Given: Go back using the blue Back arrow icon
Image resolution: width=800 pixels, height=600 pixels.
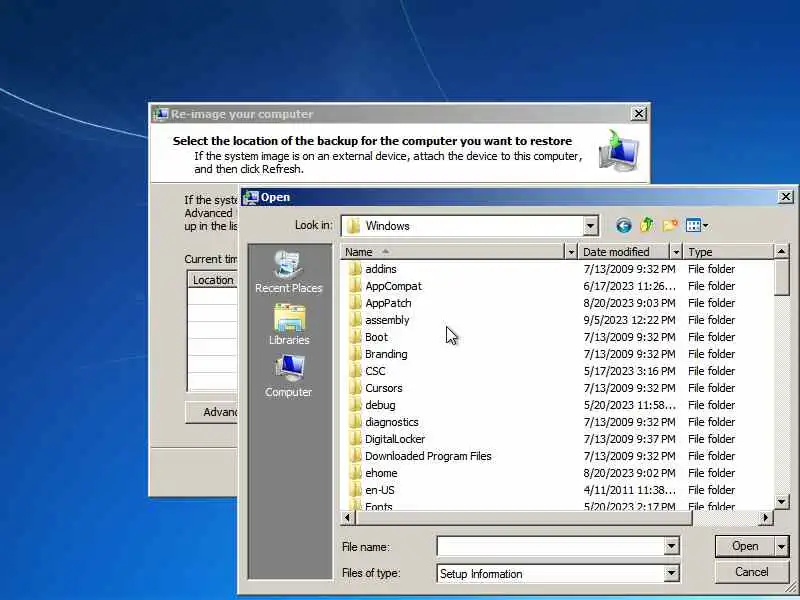Looking at the screenshot, I should pos(623,226).
